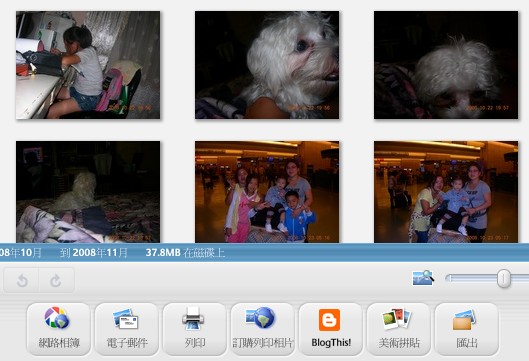The width and height of the screenshot is (529, 361).
Task: Select dog sitting on bed photo
Action: [x=88, y=192]
